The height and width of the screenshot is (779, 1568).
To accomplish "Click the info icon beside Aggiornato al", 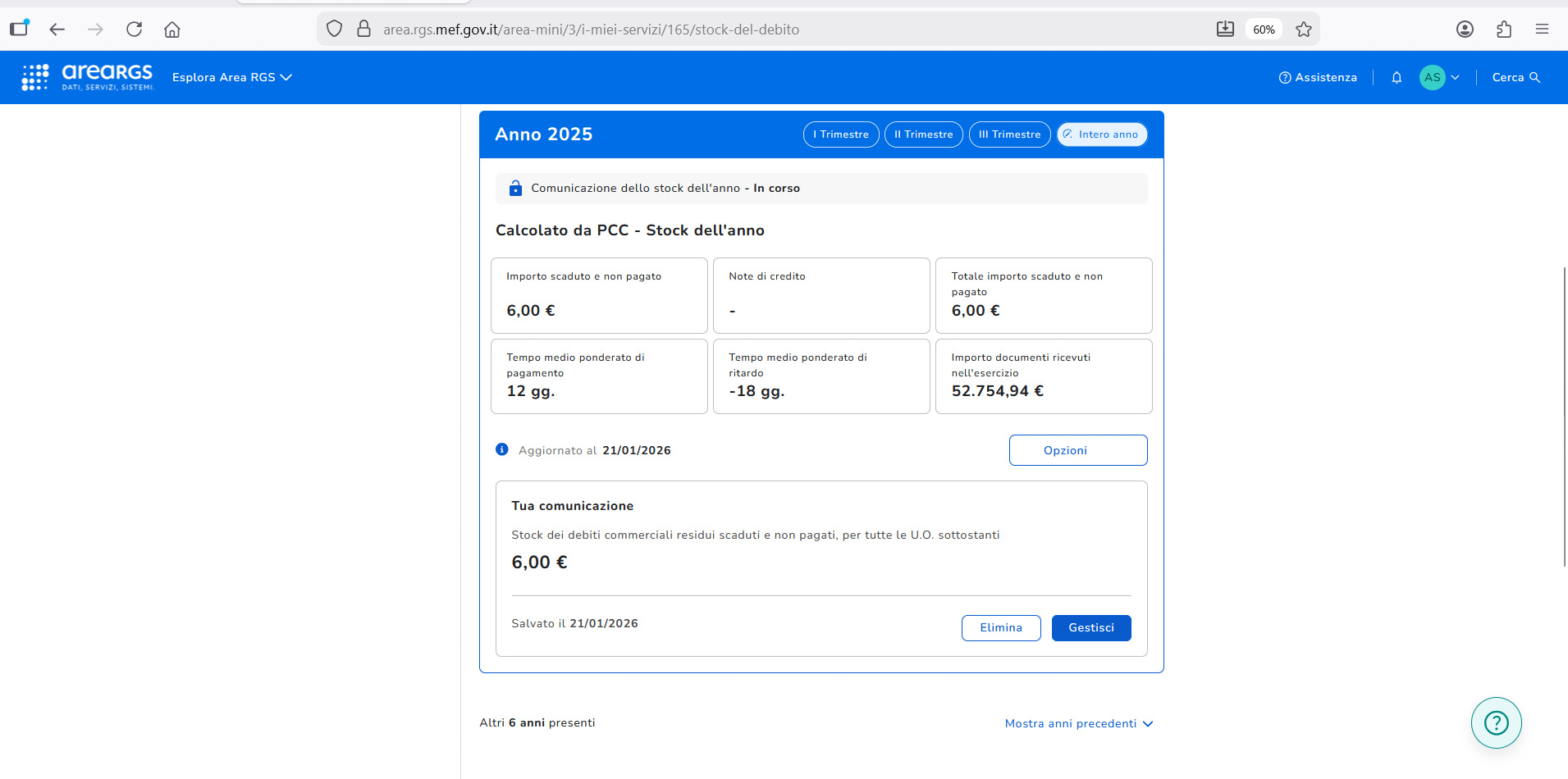I will [502, 449].
